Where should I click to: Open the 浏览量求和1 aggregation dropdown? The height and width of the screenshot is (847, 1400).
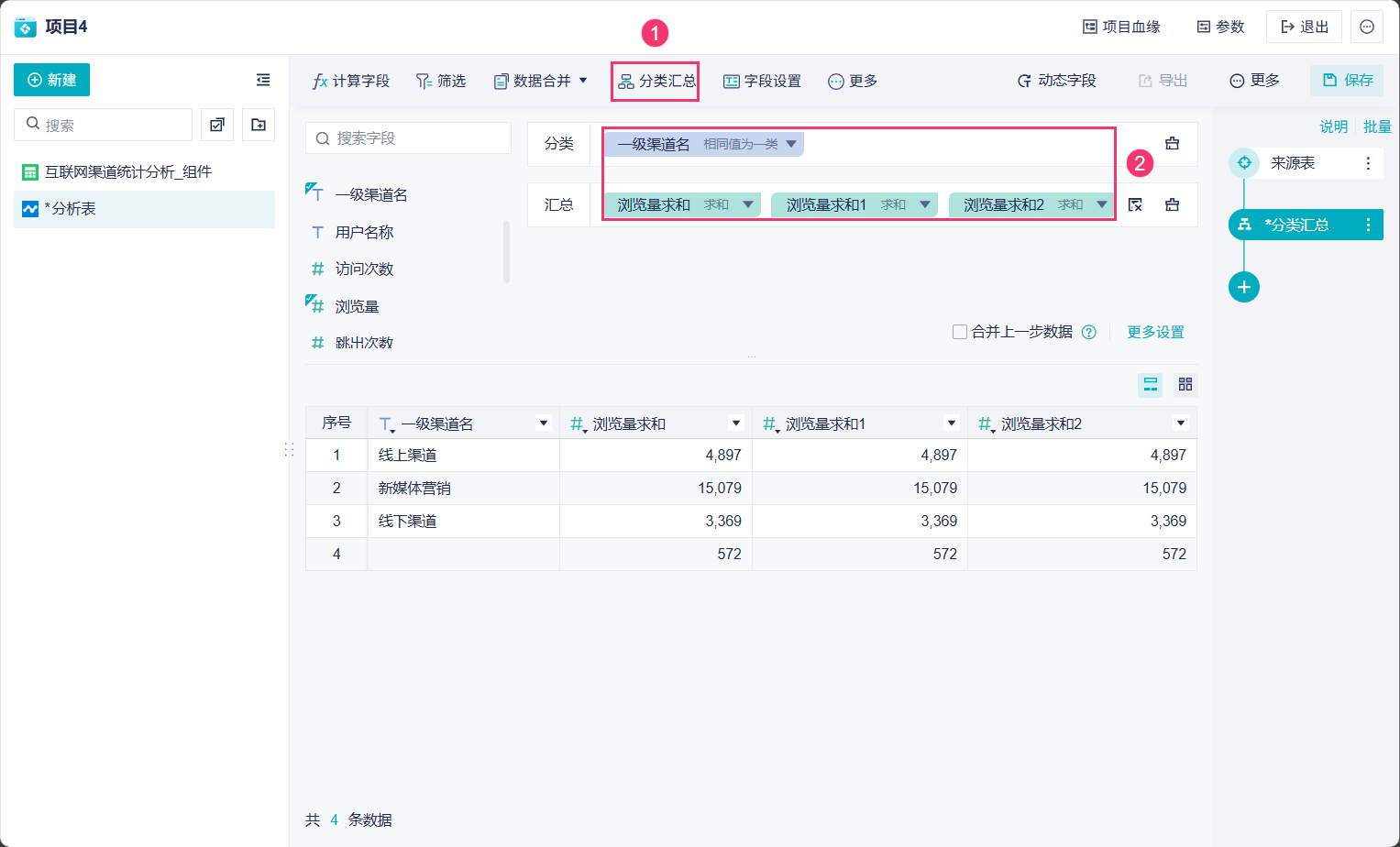point(925,204)
